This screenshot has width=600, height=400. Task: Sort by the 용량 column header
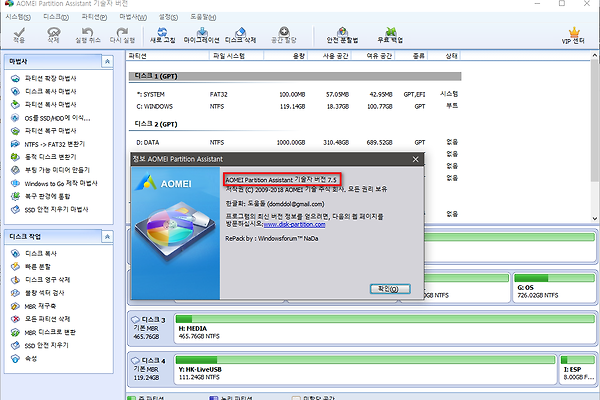tap(285, 56)
